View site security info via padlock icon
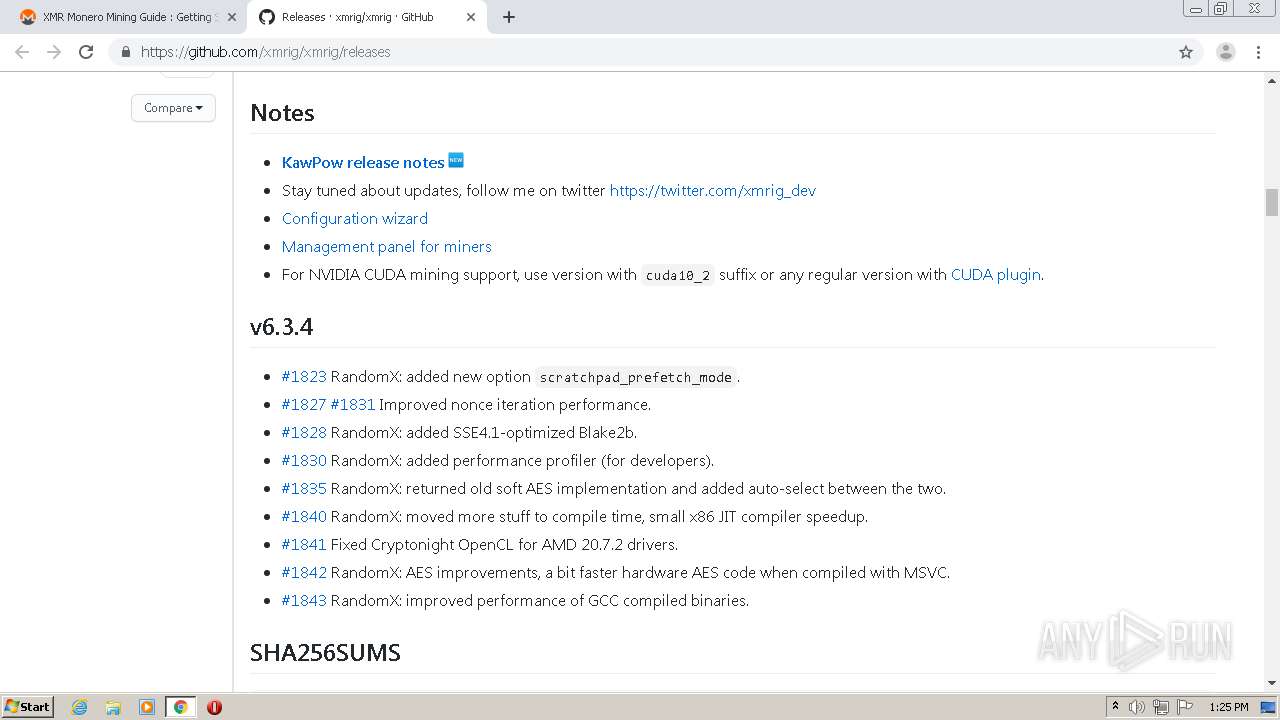The image size is (1280, 720). (x=125, y=52)
